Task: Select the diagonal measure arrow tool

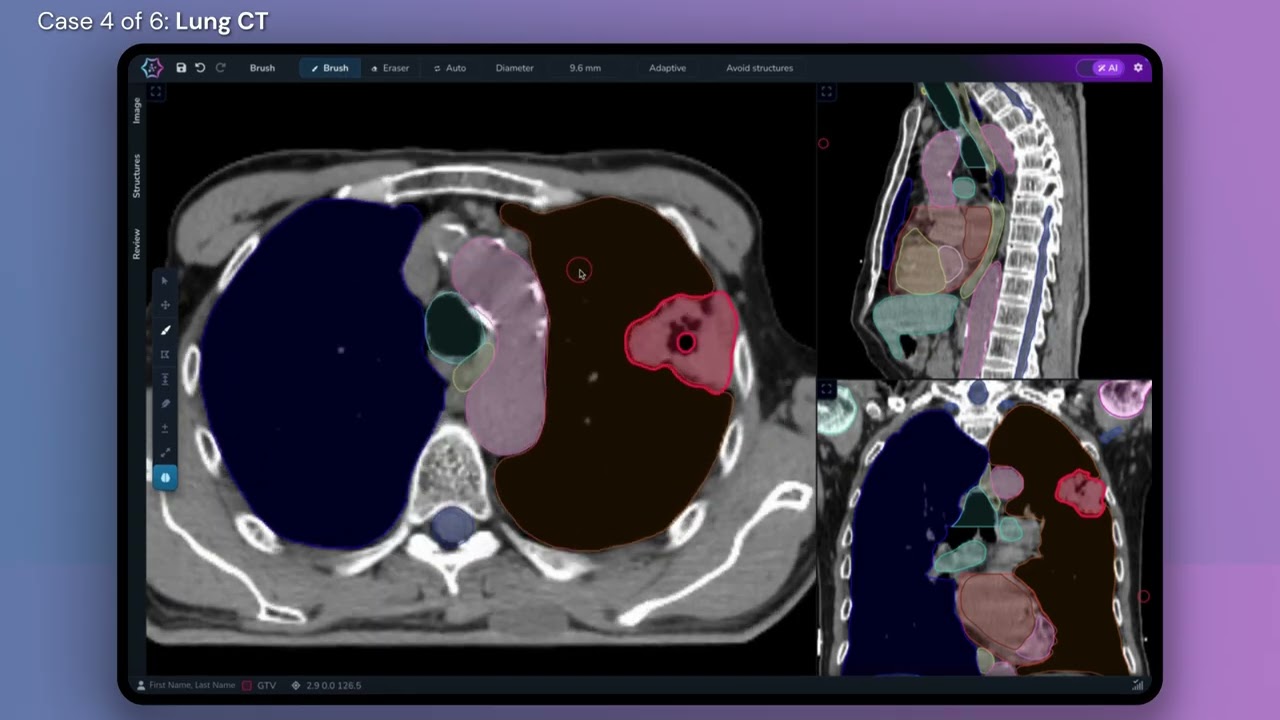Action: point(165,452)
